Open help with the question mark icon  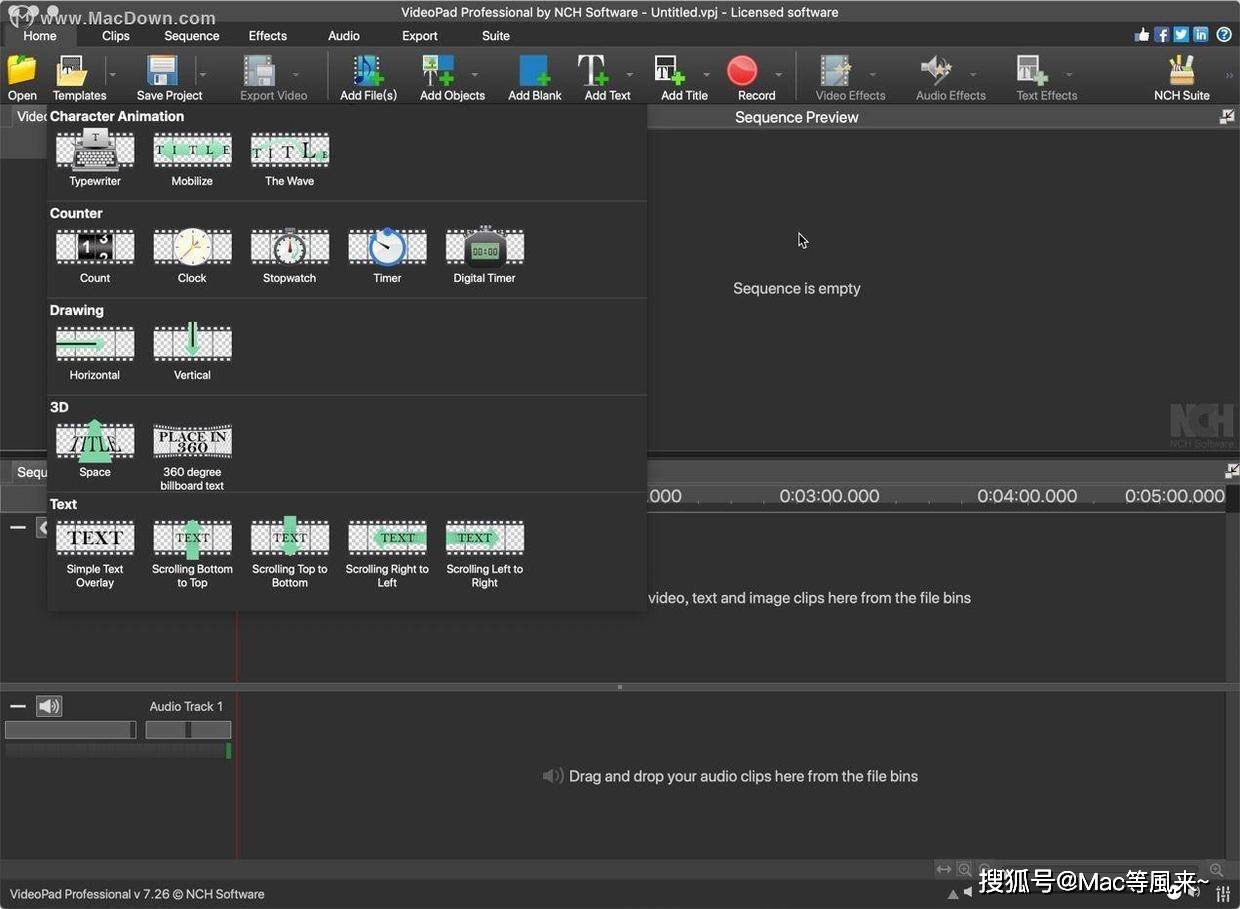(x=1224, y=35)
